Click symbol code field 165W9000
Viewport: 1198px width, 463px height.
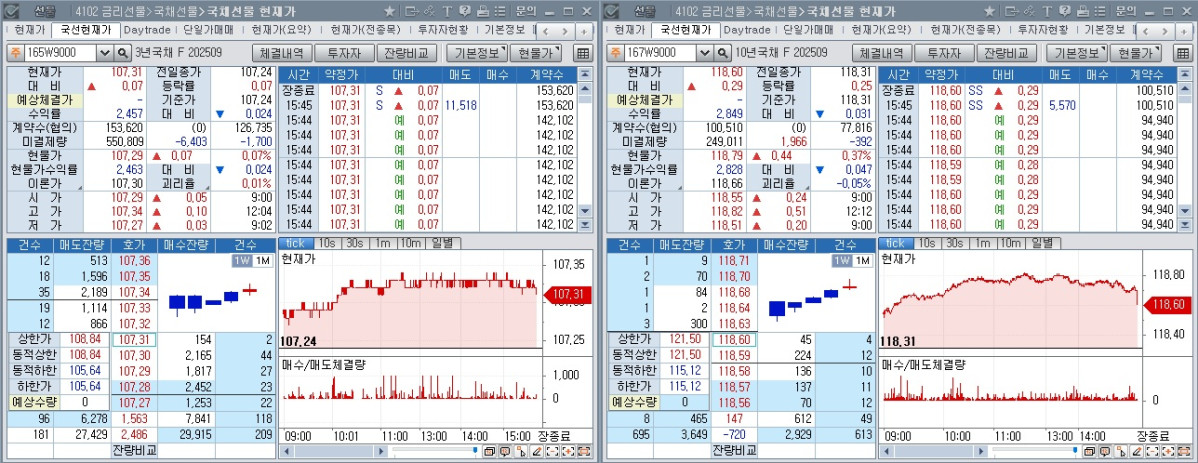pyautogui.click(x=60, y=53)
